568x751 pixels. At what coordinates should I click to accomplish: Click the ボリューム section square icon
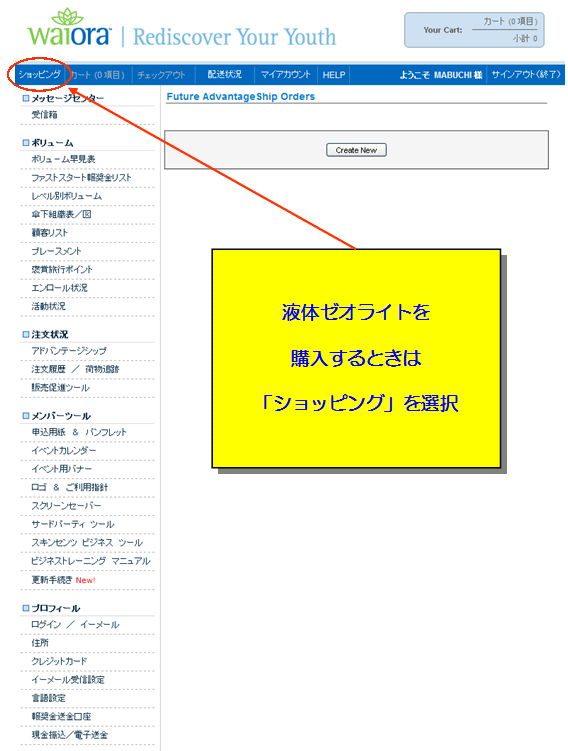(26, 143)
